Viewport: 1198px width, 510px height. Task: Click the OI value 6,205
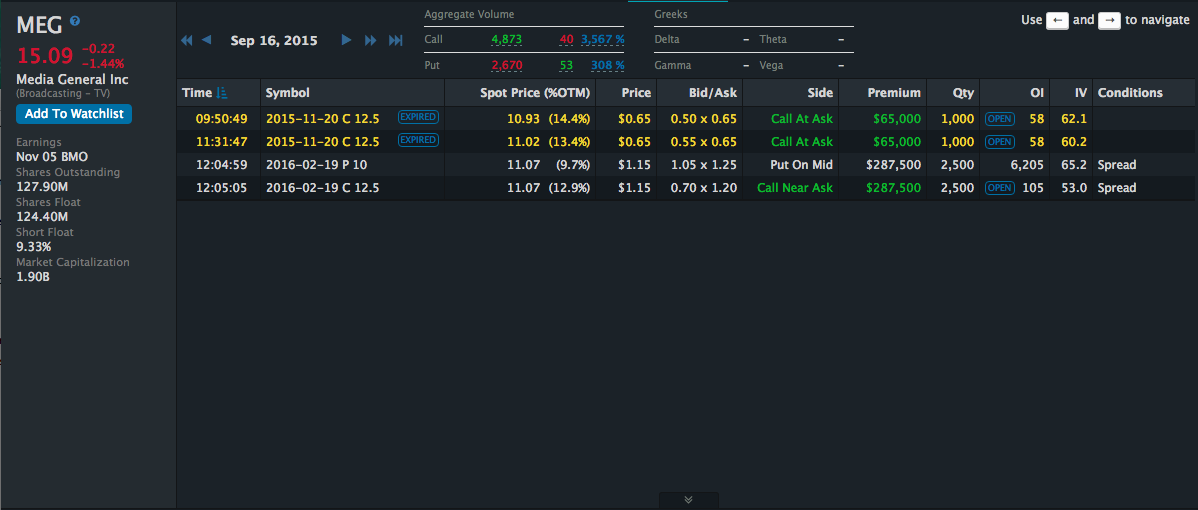click(x=1028, y=165)
